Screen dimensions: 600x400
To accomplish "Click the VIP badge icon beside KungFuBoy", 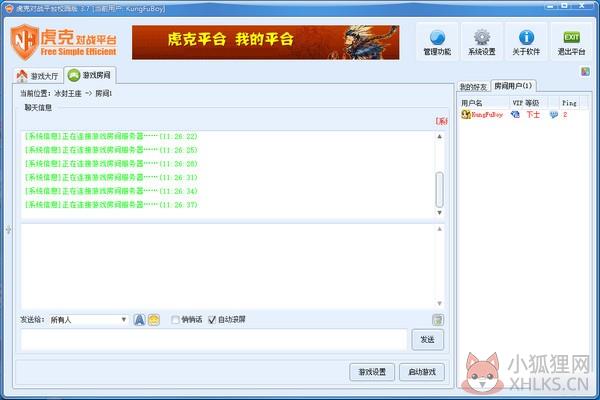I will click(x=515, y=114).
